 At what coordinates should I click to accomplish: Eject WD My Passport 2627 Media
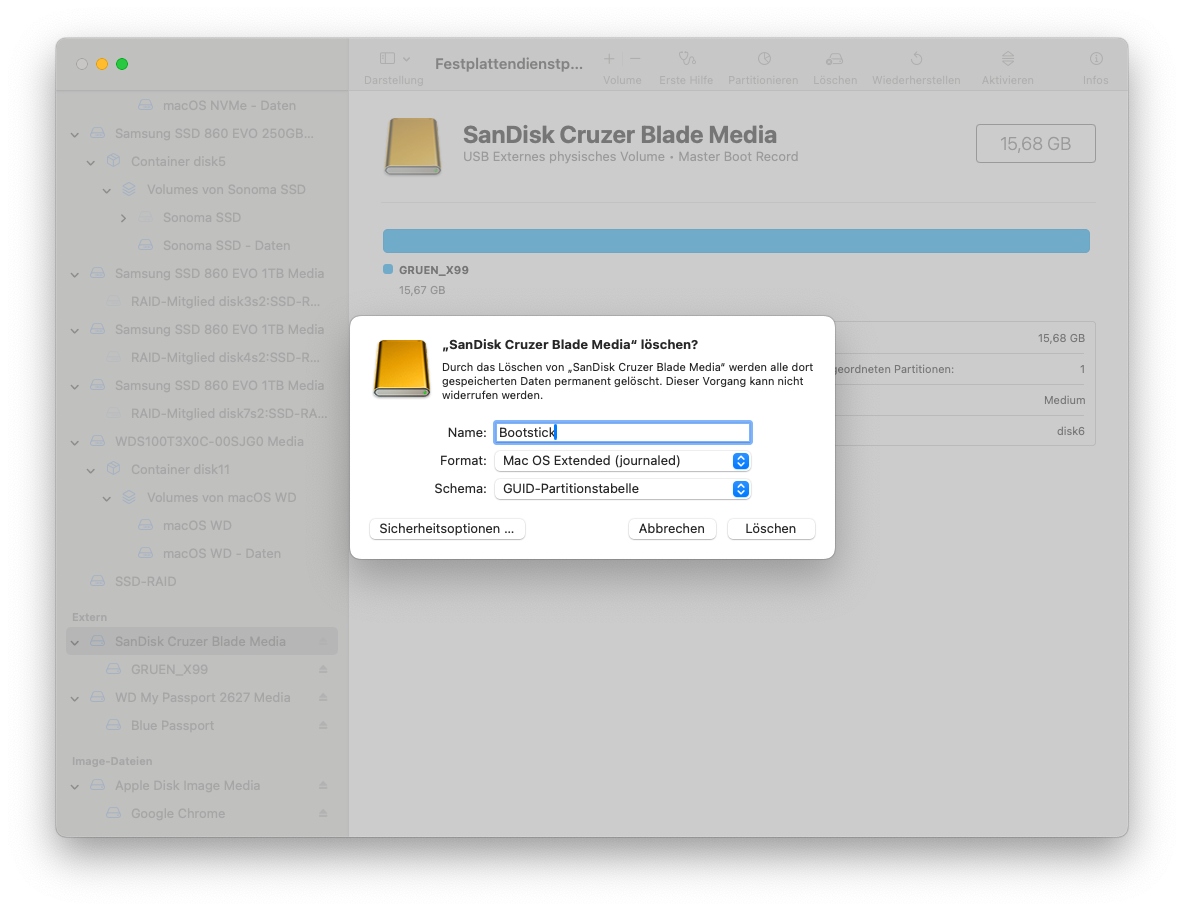[x=323, y=697]
